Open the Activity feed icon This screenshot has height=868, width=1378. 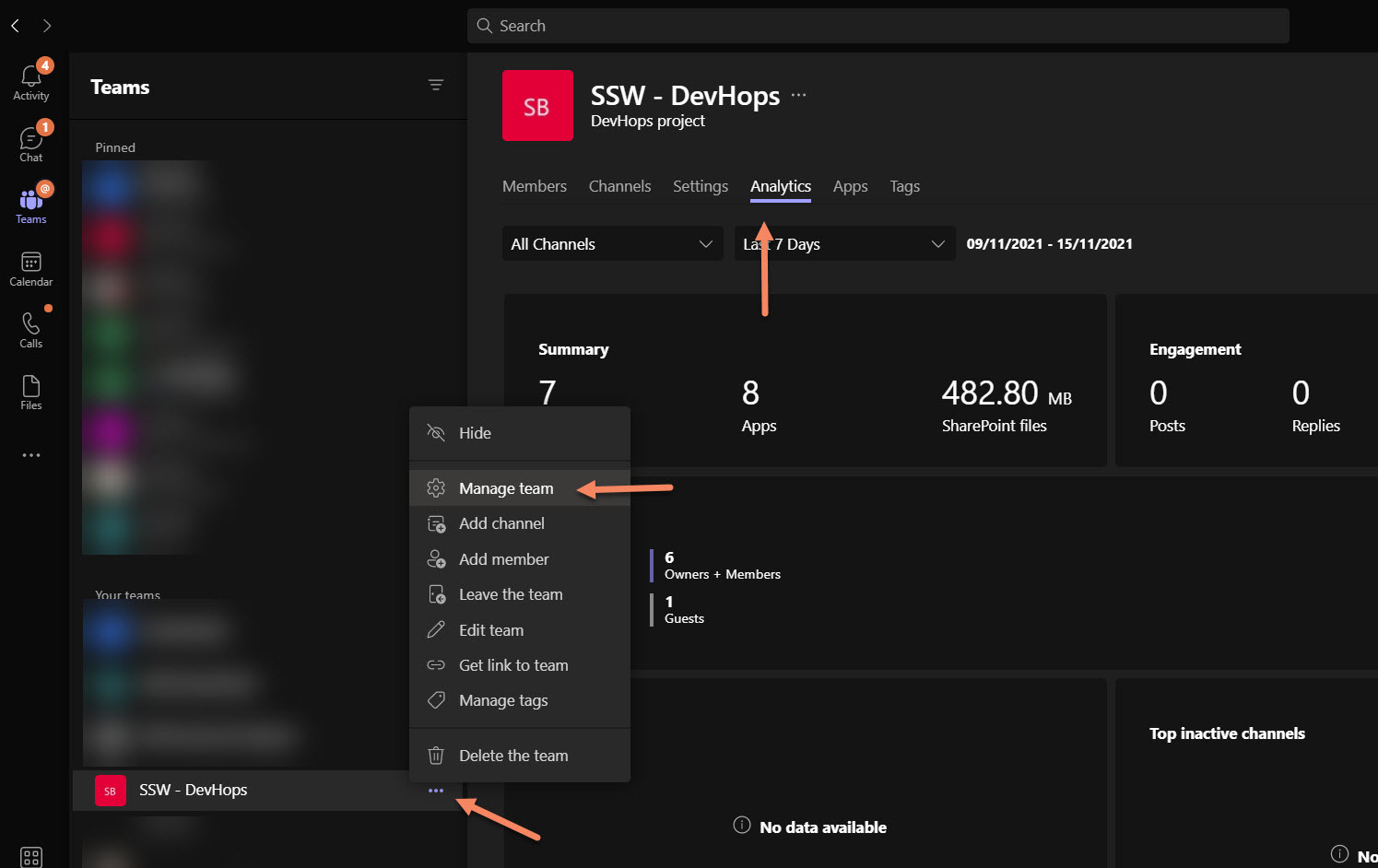(x=30, y=81)
